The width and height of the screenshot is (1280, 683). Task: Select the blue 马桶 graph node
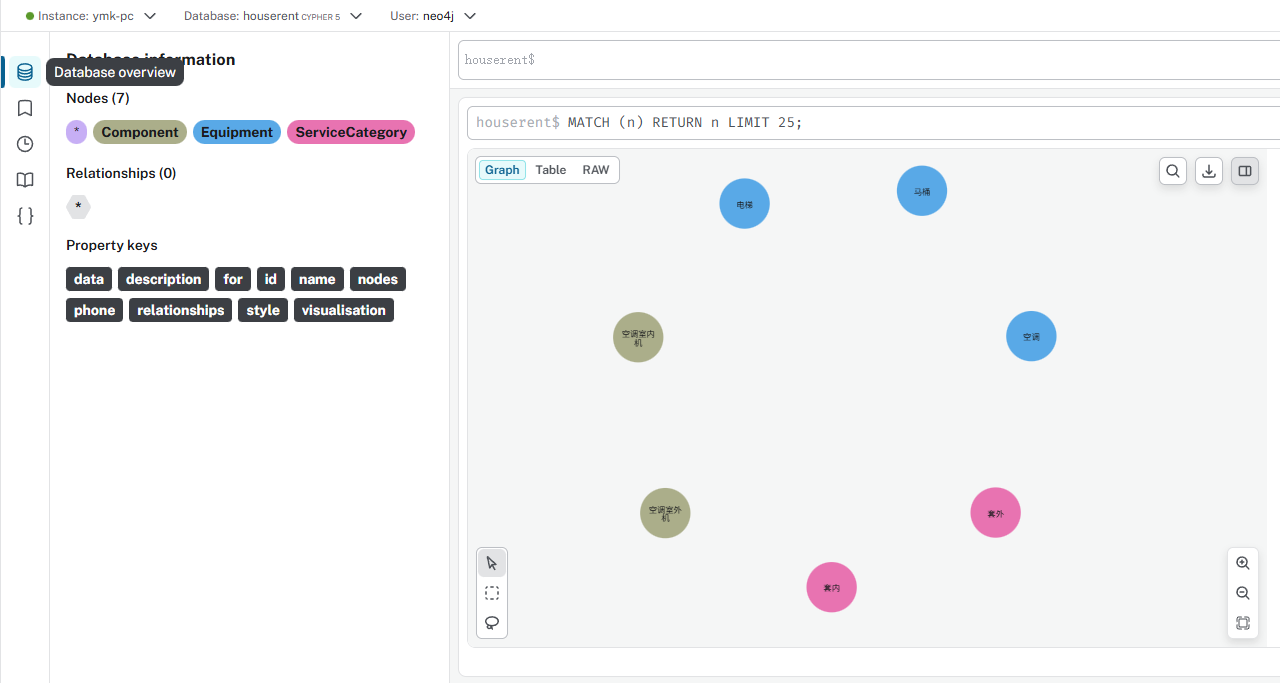(x=922, y=190)
